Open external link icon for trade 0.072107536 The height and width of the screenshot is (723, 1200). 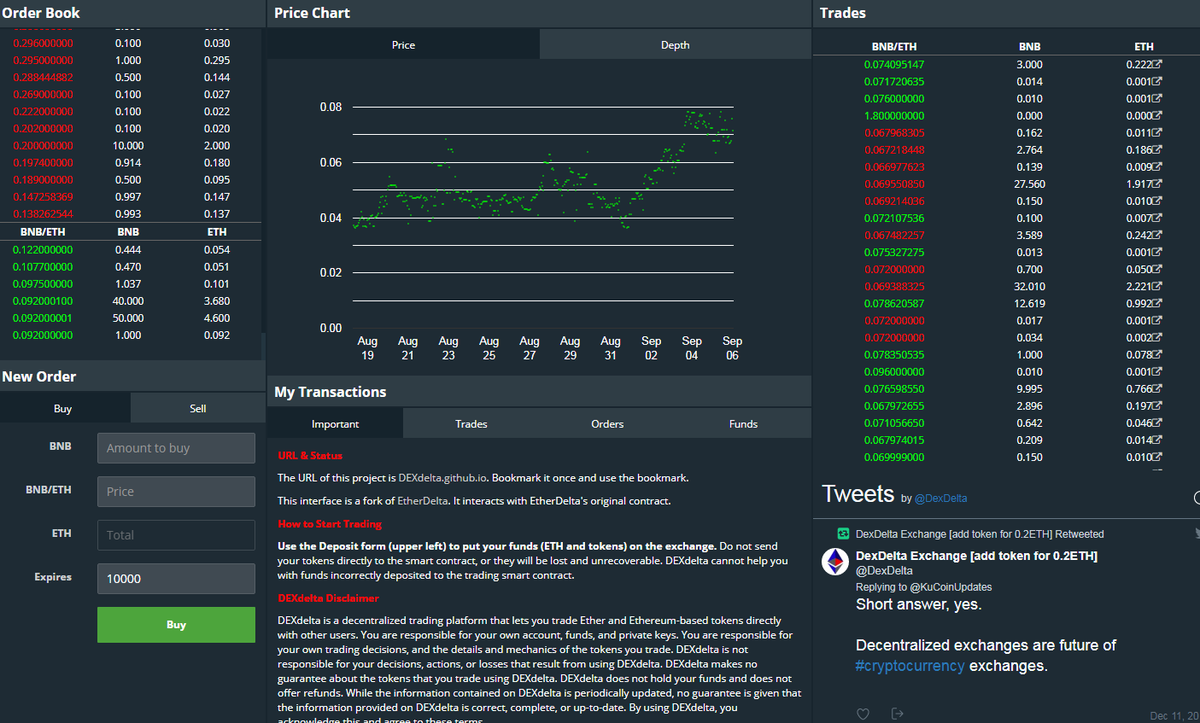point(1158,218)
